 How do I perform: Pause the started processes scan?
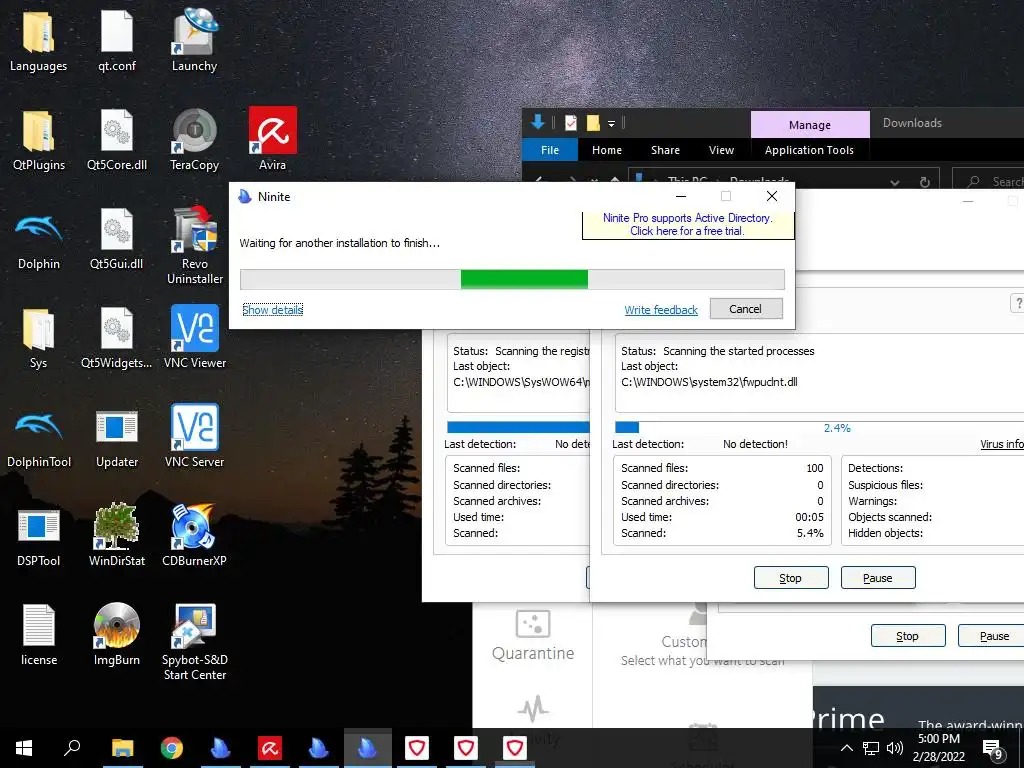(x=878, y=578)
